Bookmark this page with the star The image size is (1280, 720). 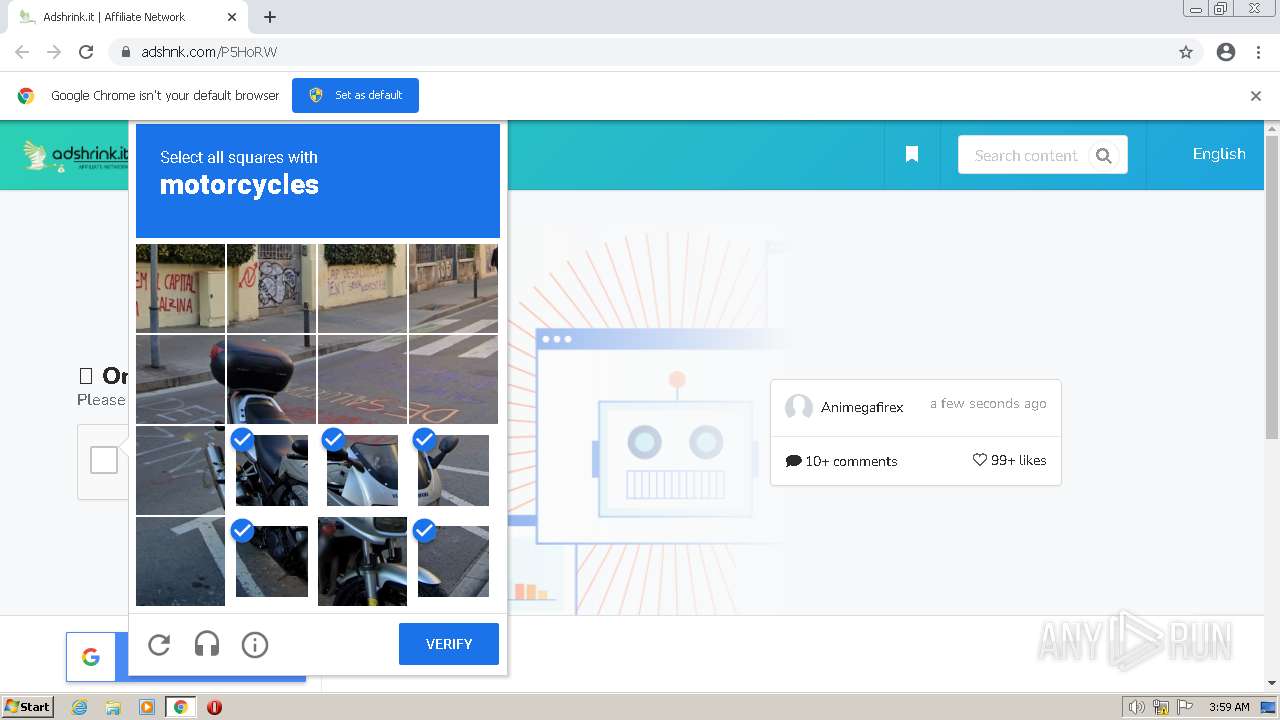pyautogui.click(x=1186, y=52)
